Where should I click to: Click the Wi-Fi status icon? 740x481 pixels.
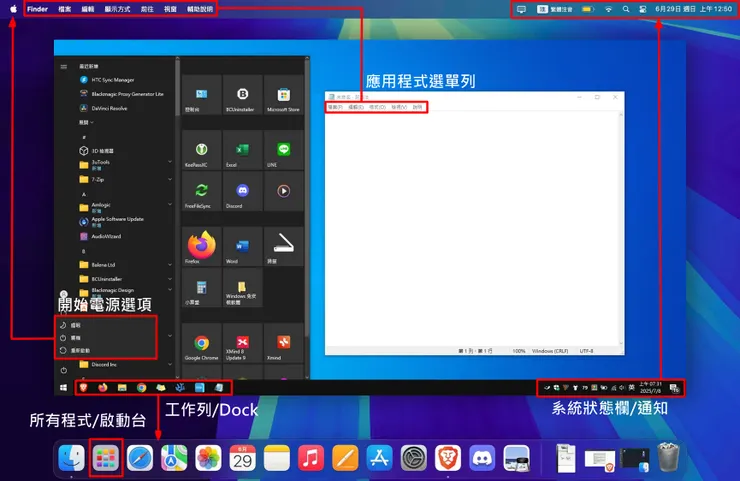(608, 9)
